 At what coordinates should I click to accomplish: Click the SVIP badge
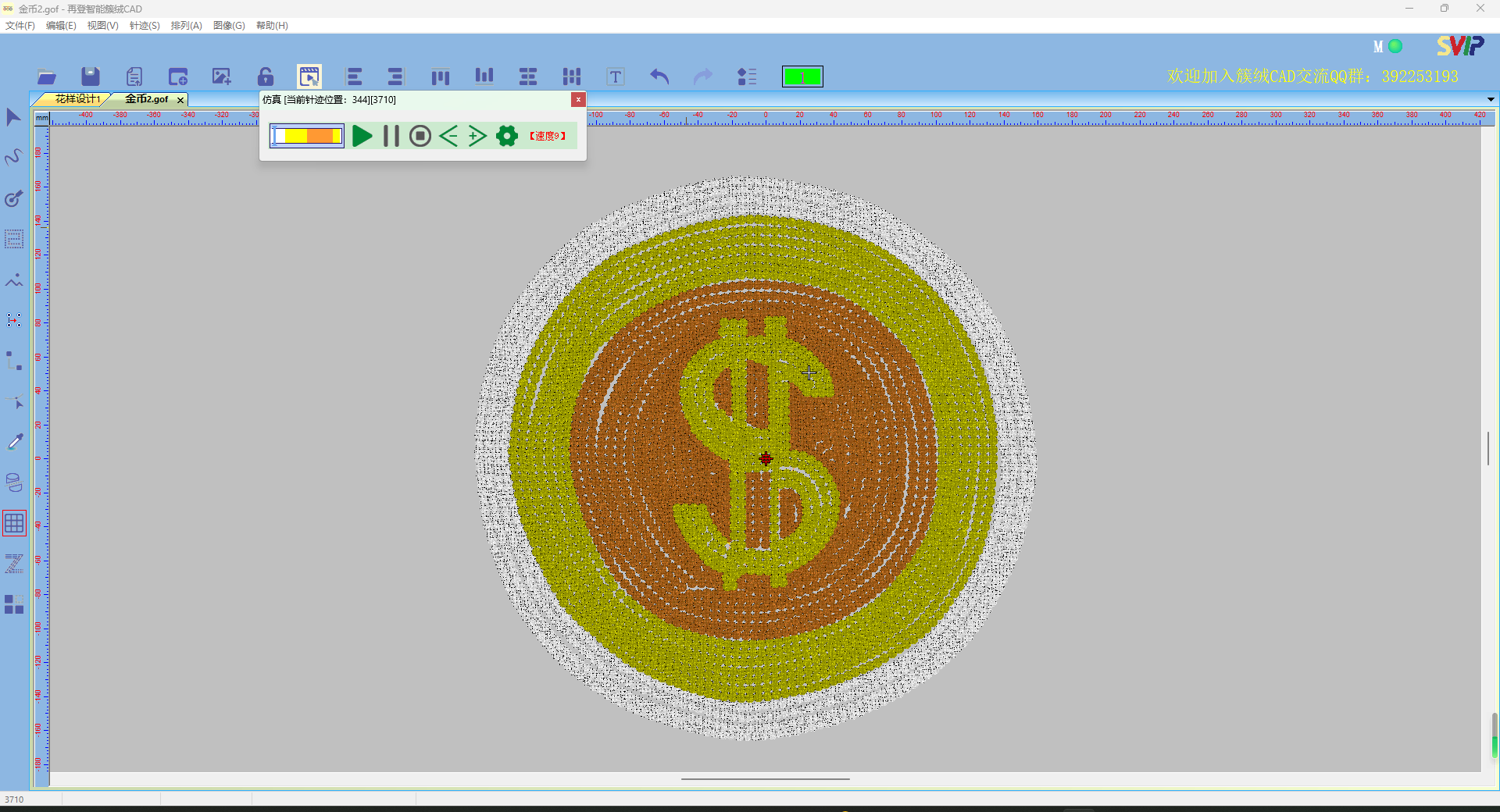[1460, 46]
